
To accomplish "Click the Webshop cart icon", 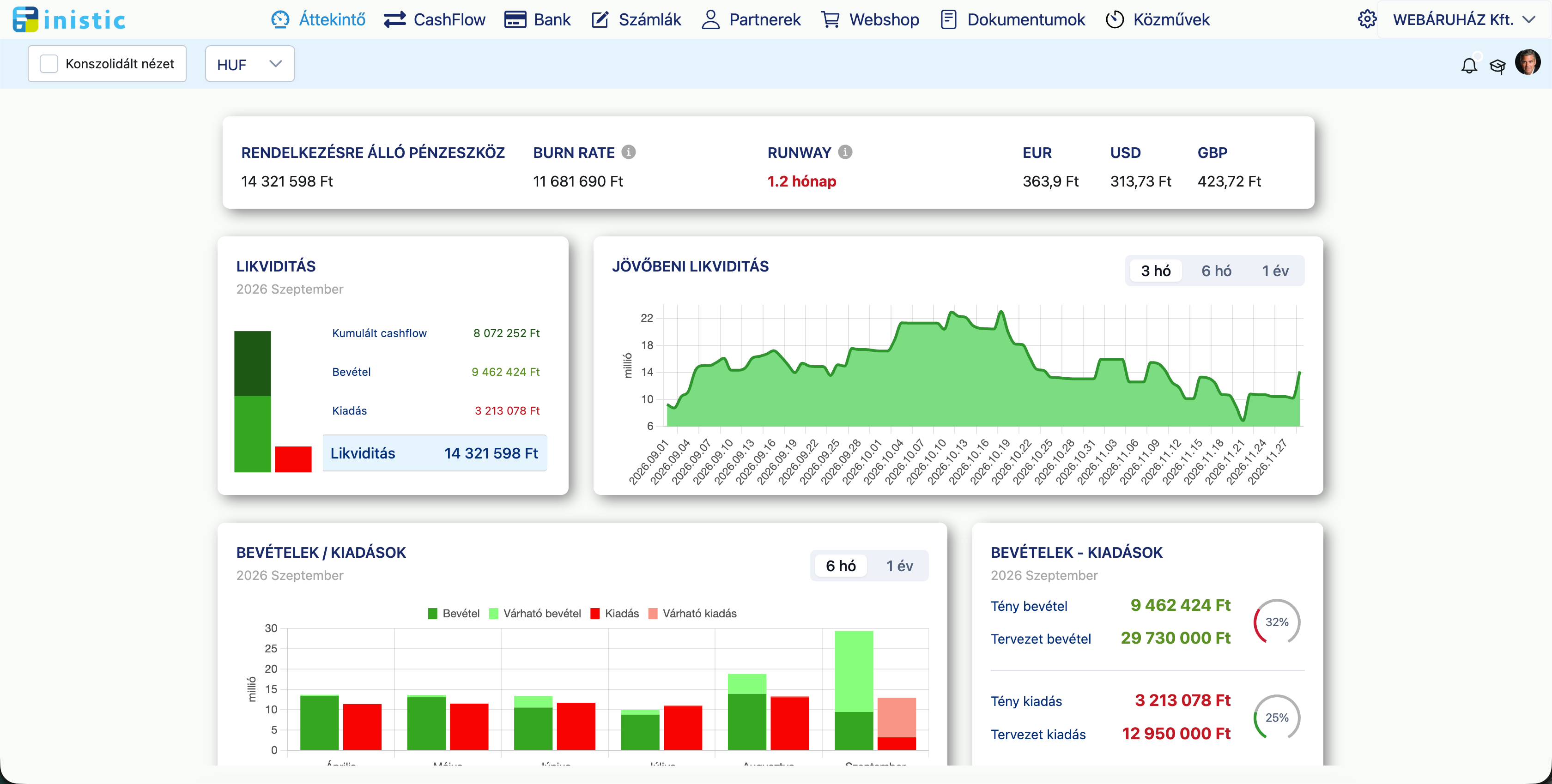I will click(830, 20).
